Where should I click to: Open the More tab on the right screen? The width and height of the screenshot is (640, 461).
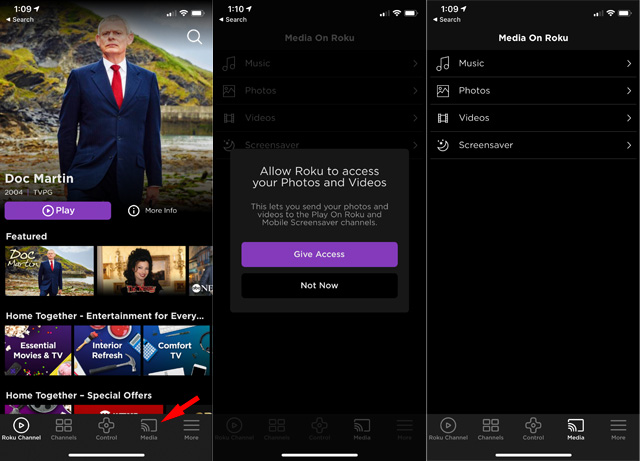618,429
